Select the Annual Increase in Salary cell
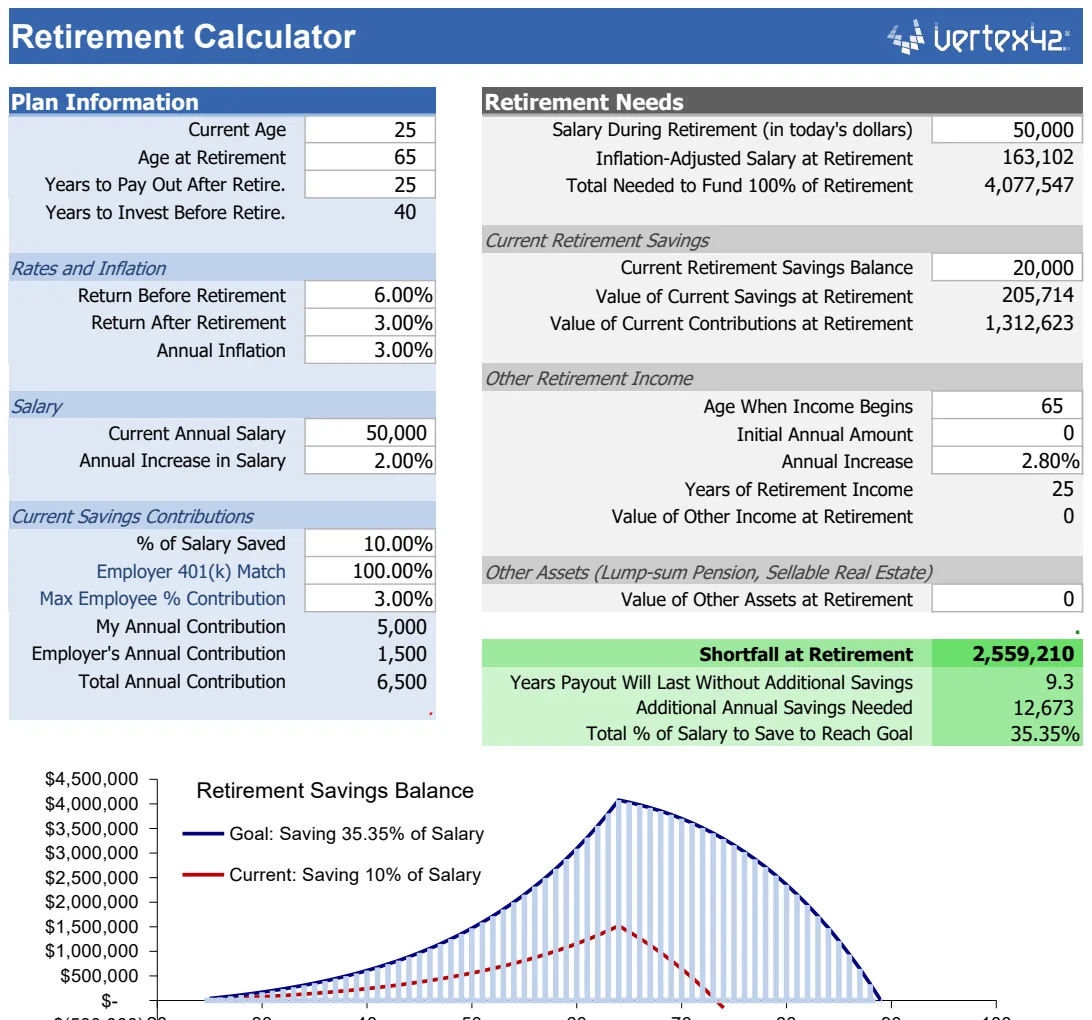 (370, 460)
